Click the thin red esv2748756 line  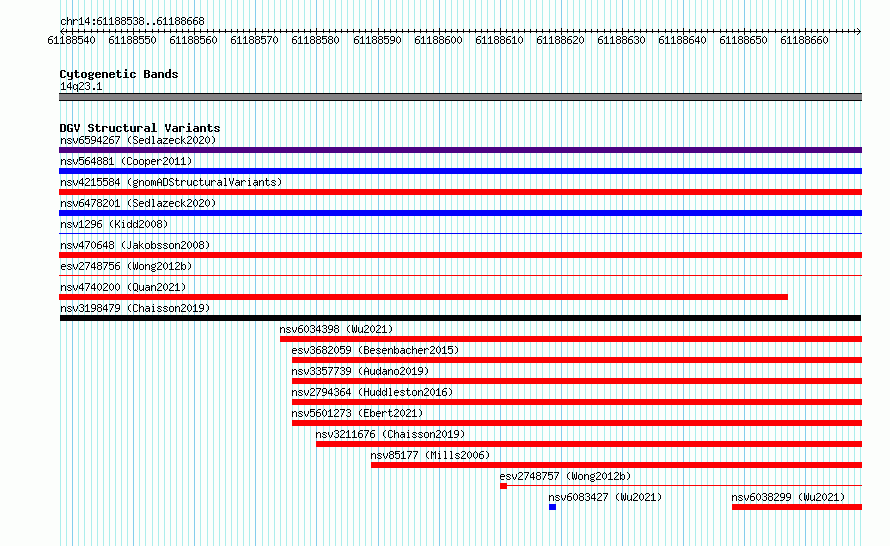[460, 275]
